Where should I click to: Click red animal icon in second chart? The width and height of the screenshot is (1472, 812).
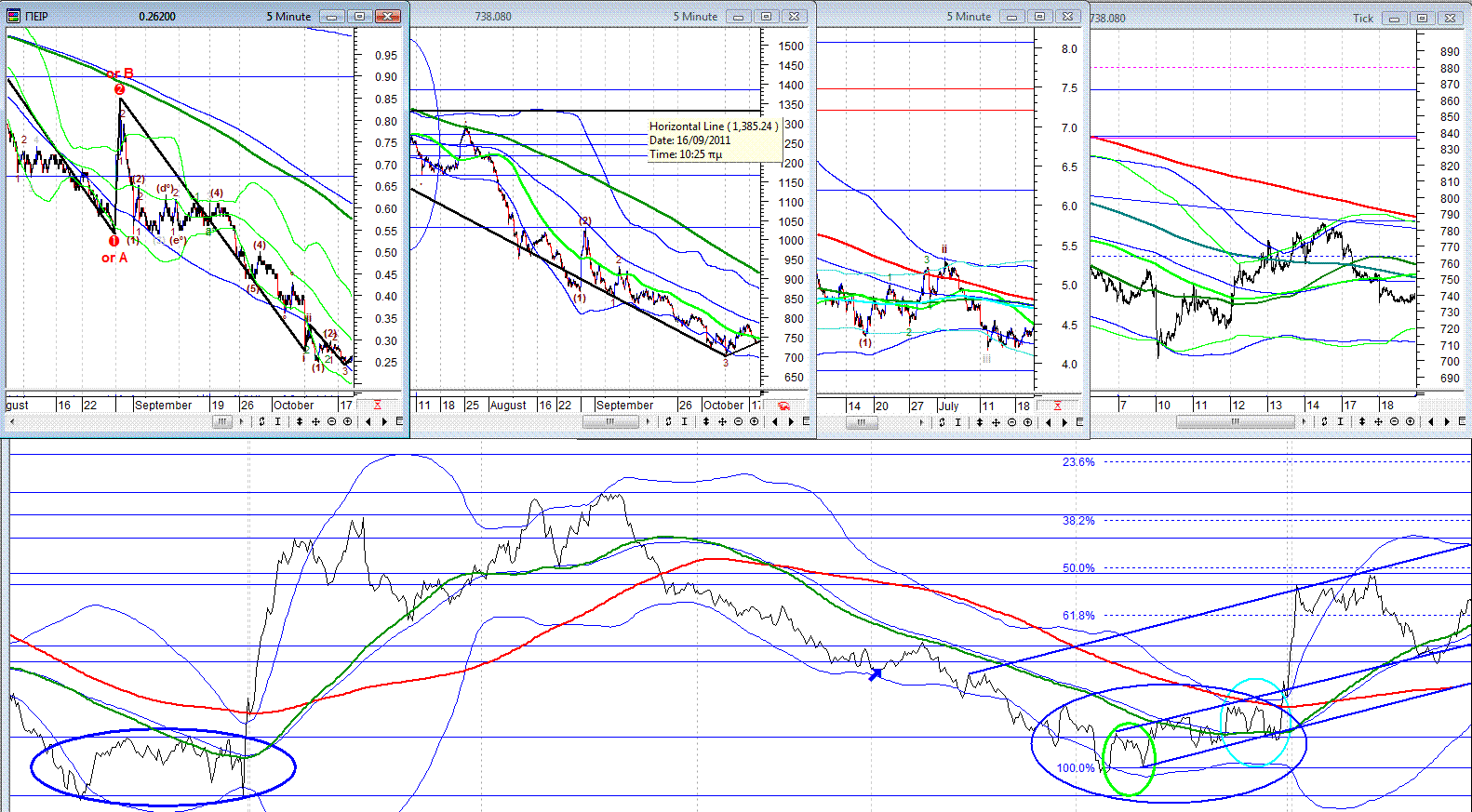(x=784, y=406)
